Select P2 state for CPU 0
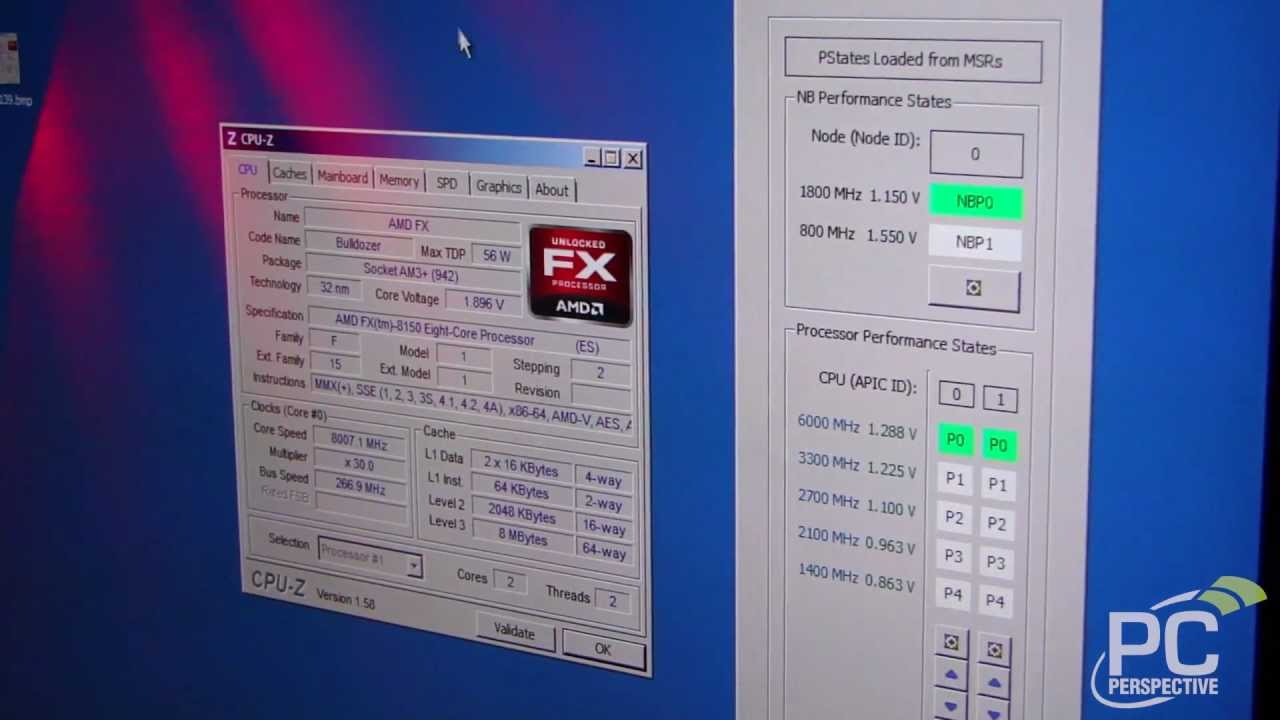Screen dimensions: 1280x720 pos(954,518)
